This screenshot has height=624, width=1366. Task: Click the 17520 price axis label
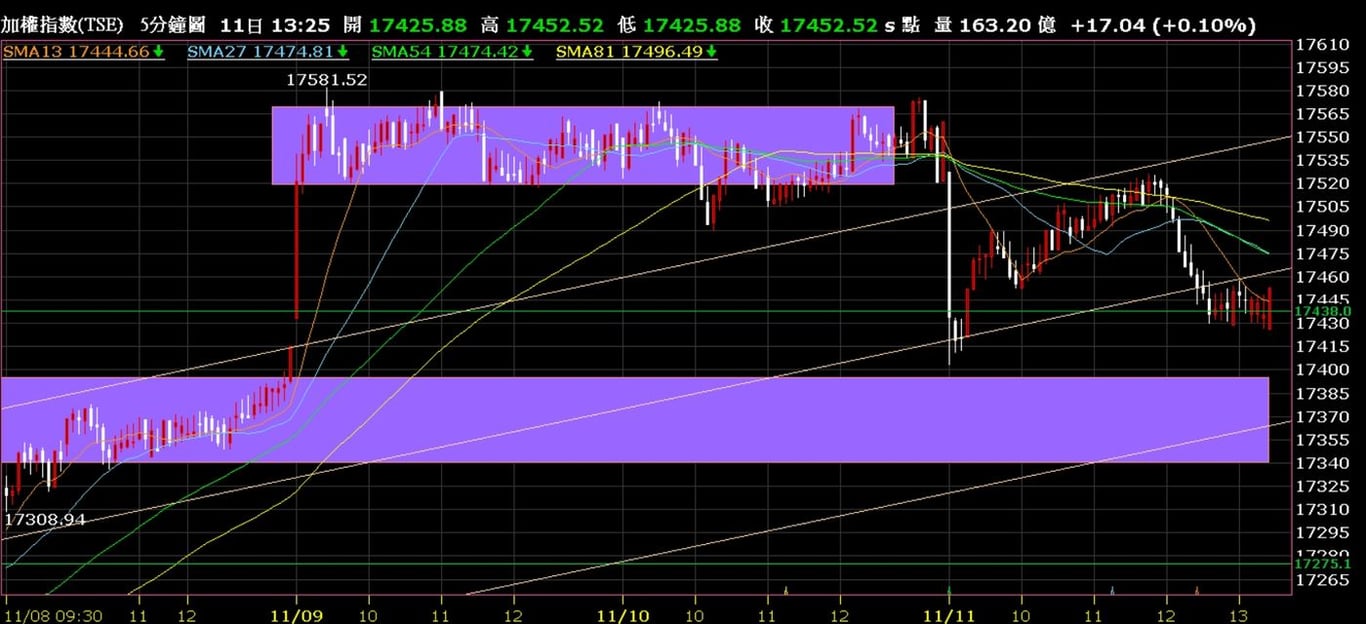pos(1322,184)
